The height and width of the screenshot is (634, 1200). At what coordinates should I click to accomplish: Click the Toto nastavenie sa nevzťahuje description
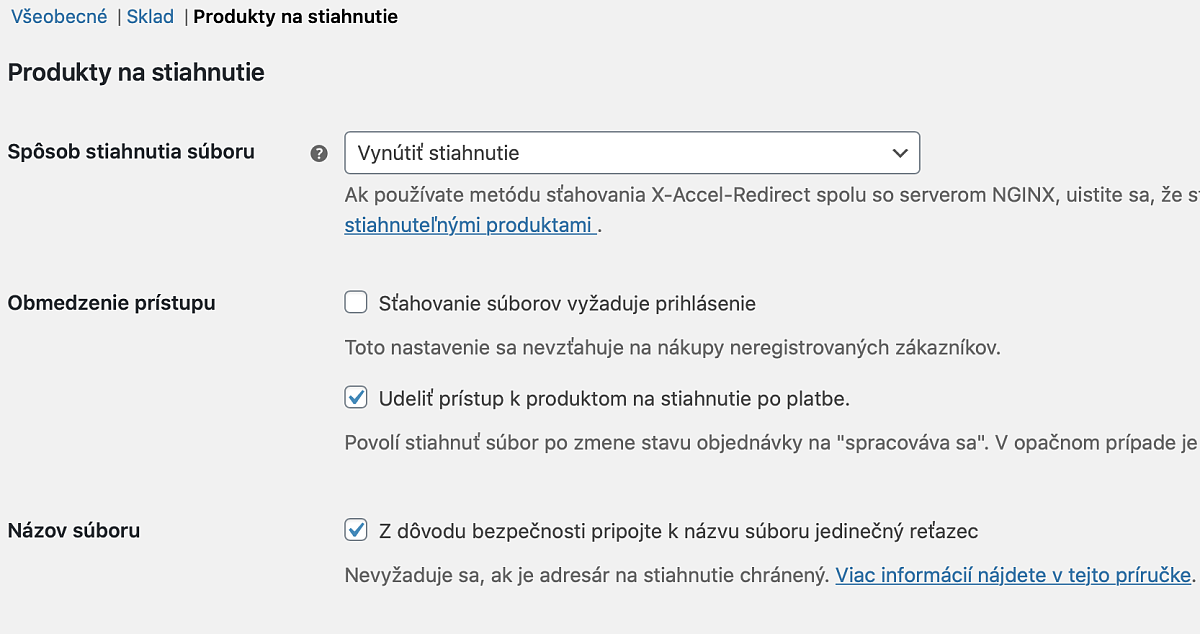(672, 348)
